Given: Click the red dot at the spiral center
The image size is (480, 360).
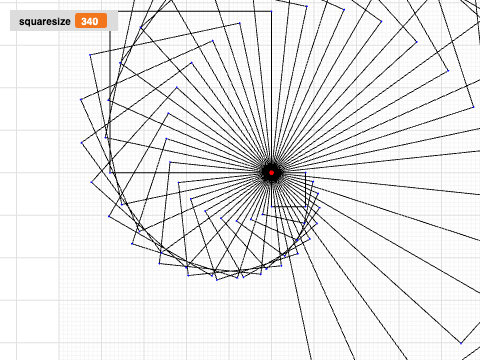Looking at the screenshot, I should (271, 173).
